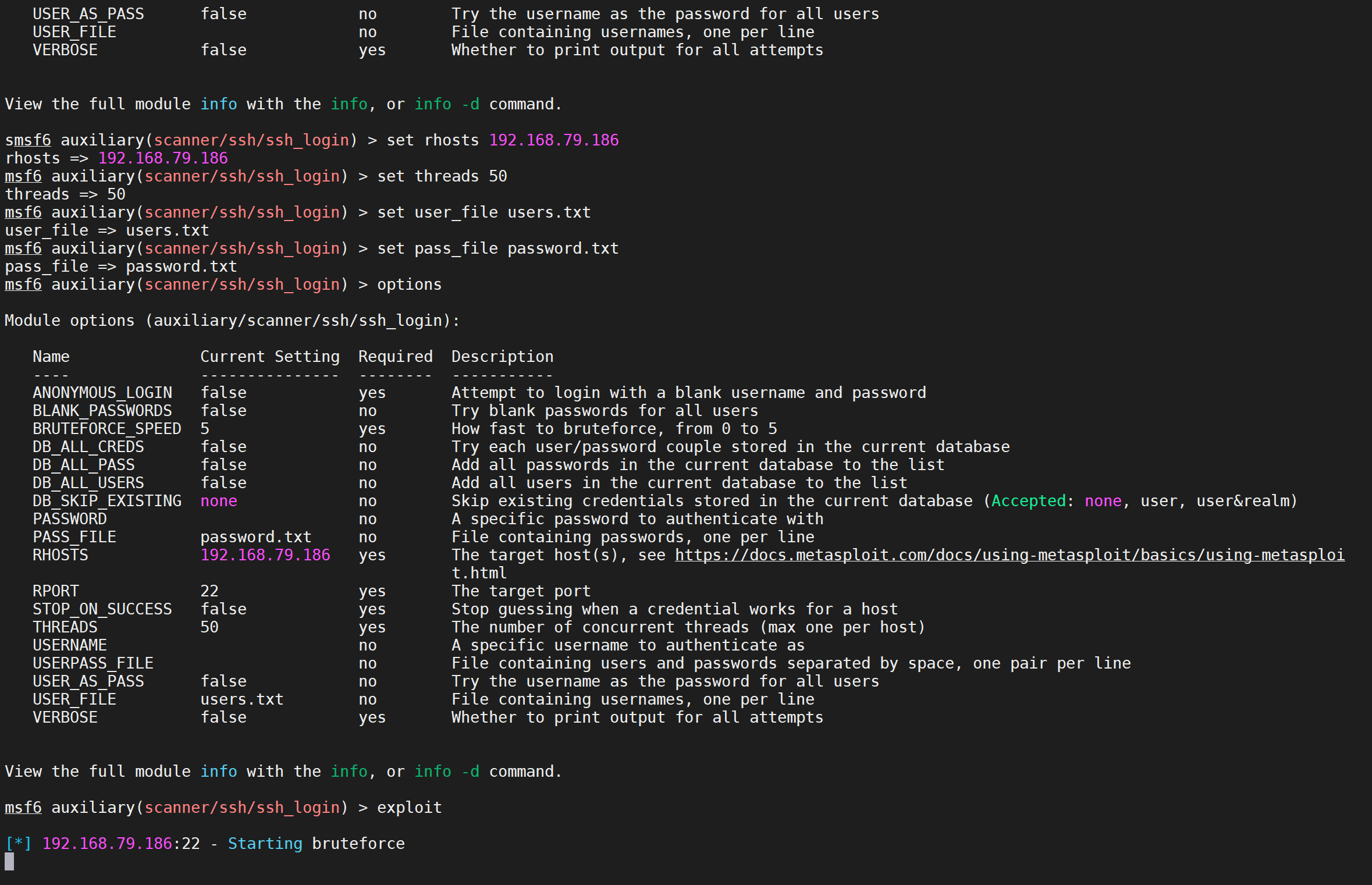Screen dimensions: 1372x885
Task: Click the green 'Accepted' text
Action: pos(1028,501)
